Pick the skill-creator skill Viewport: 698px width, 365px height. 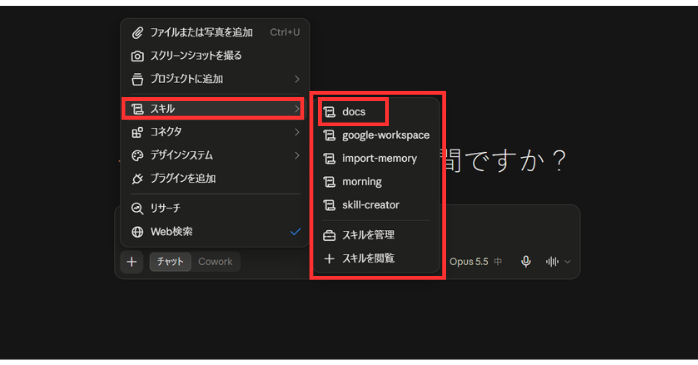click(377, 205)
